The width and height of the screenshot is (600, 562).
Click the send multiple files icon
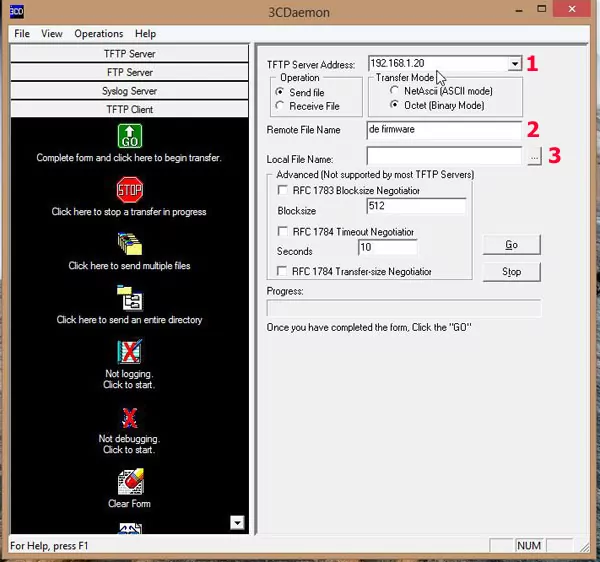click(129, 243)
